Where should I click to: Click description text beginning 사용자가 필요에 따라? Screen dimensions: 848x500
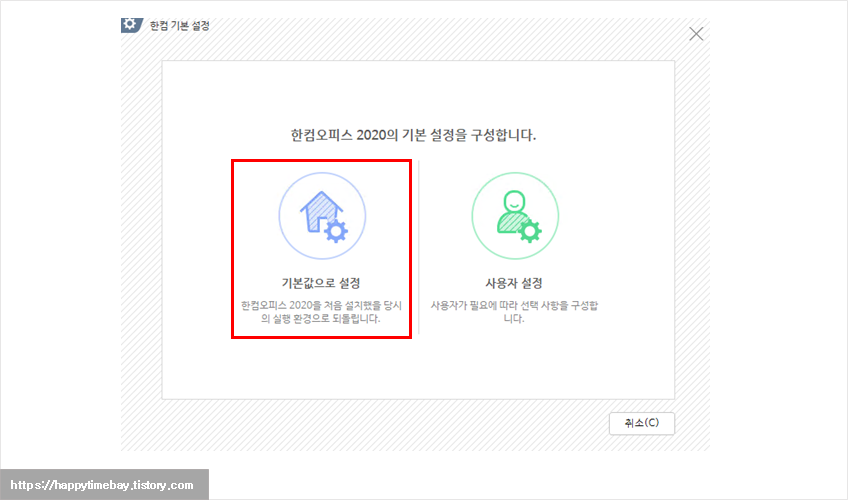pyautogui.click(x=514, y=312)
